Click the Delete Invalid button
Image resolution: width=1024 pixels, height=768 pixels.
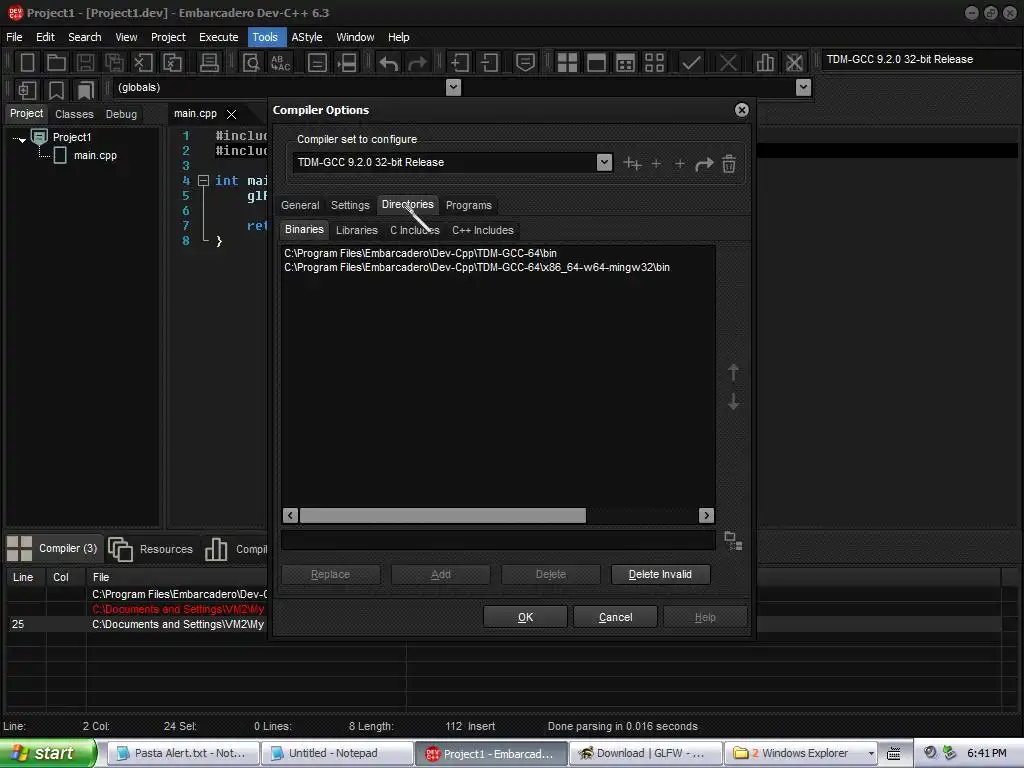coord(660,574)
